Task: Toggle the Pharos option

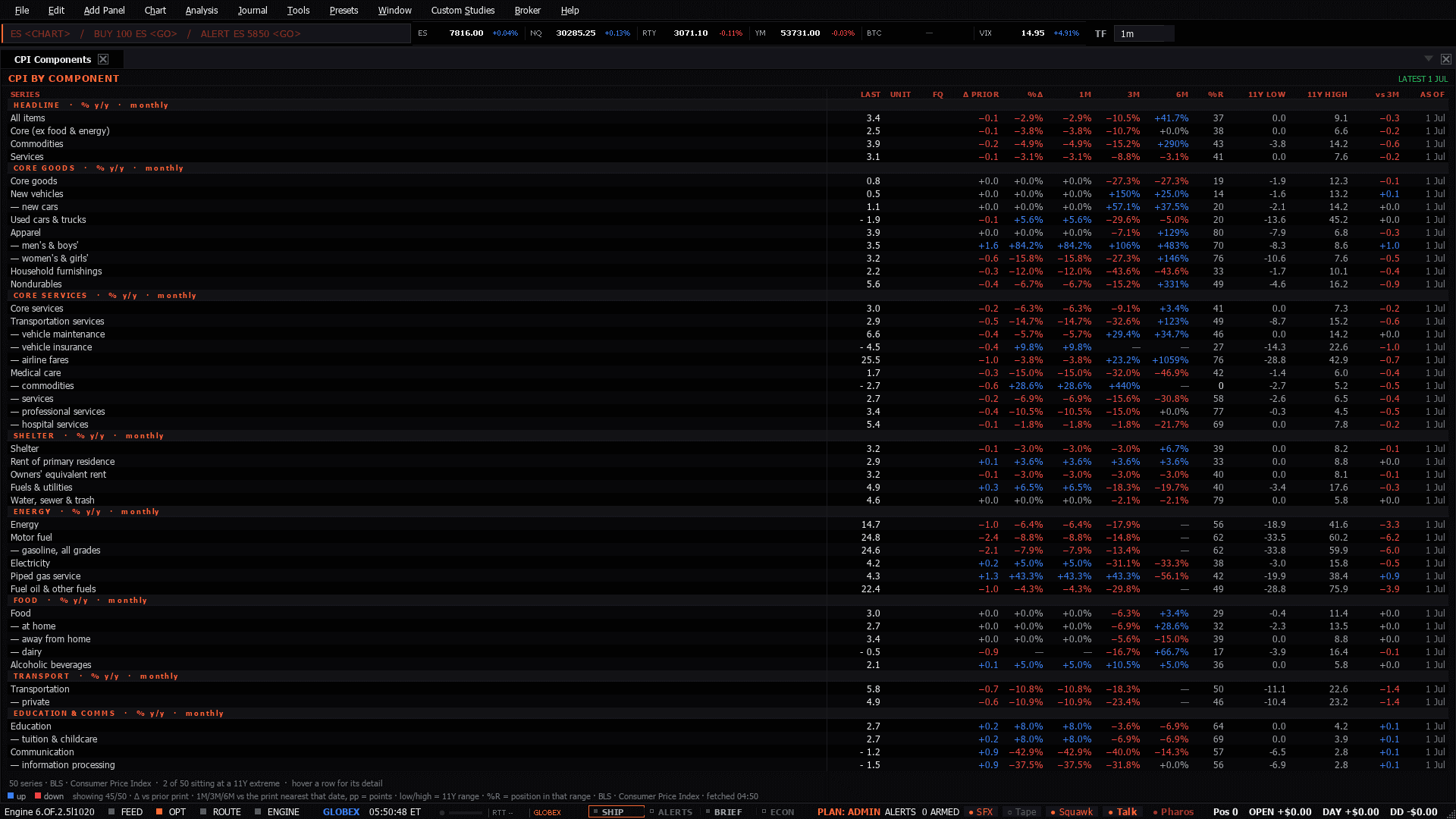Action: tap(1172, 811)
